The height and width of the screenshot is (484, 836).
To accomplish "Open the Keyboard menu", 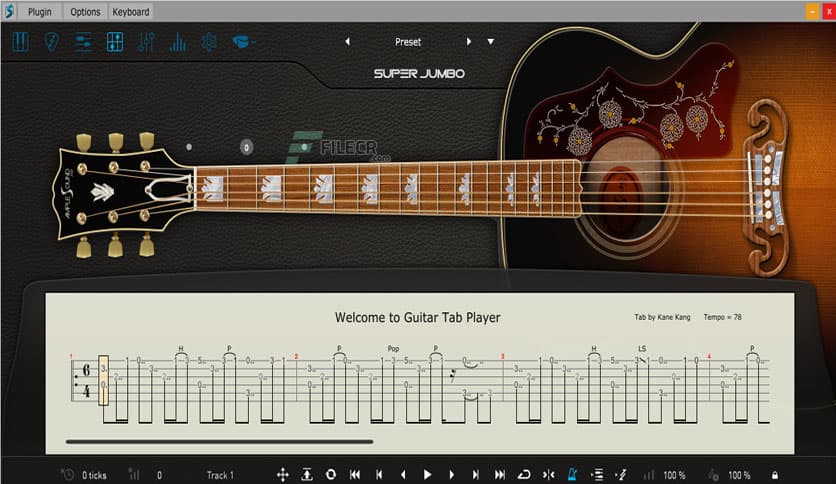I will tap(131, 12).
